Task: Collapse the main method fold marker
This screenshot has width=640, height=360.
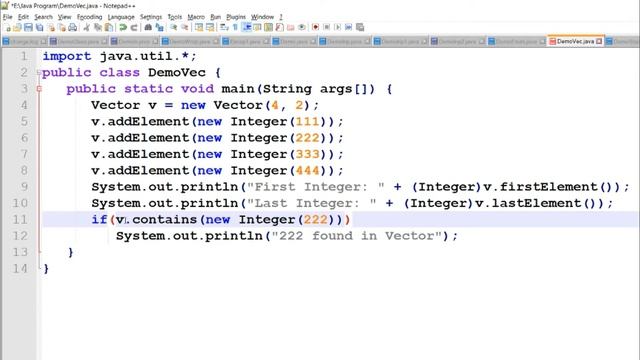Action: (x=39, y=89)
